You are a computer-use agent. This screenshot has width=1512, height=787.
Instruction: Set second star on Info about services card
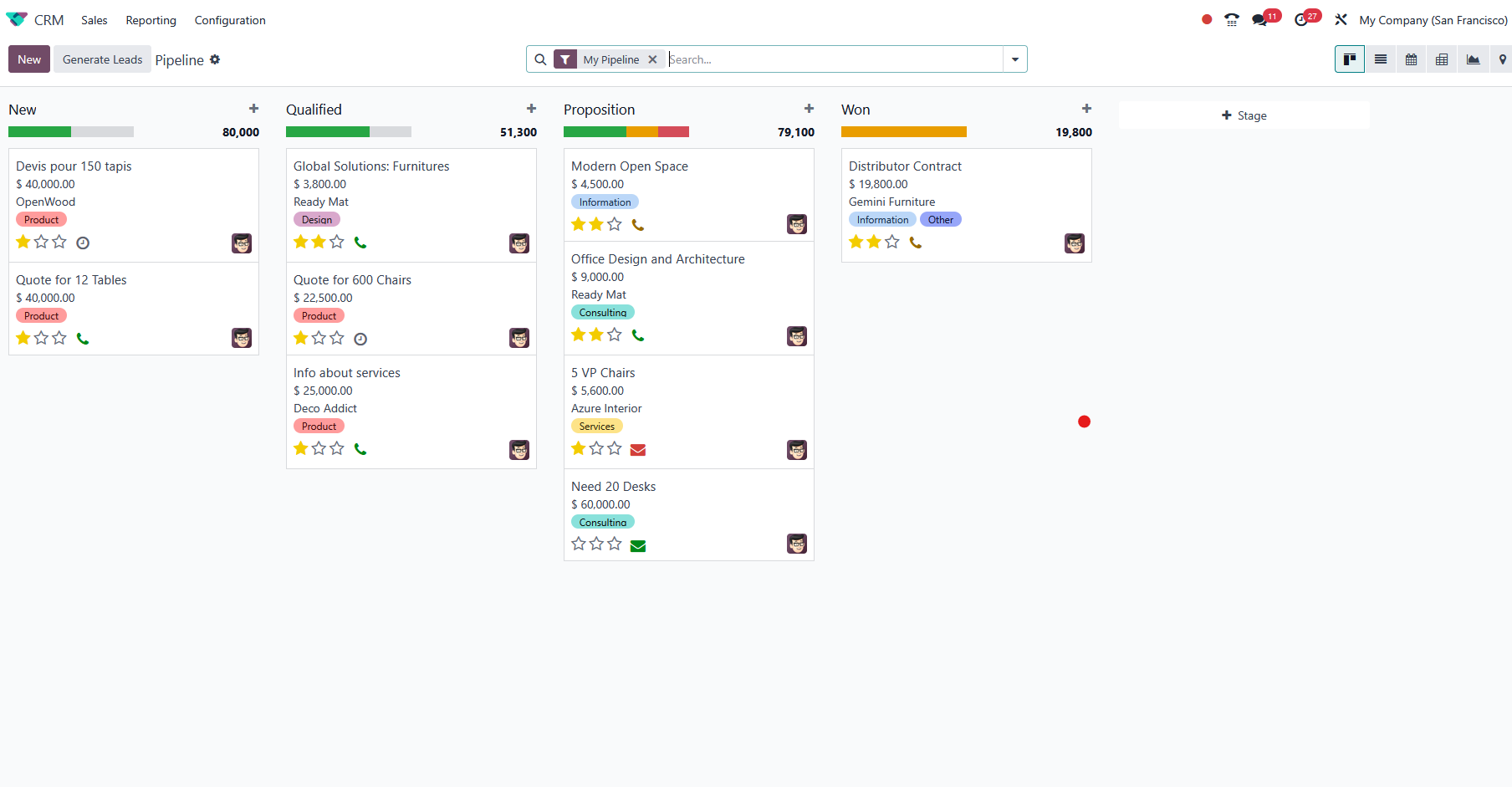tap(319, 448)
